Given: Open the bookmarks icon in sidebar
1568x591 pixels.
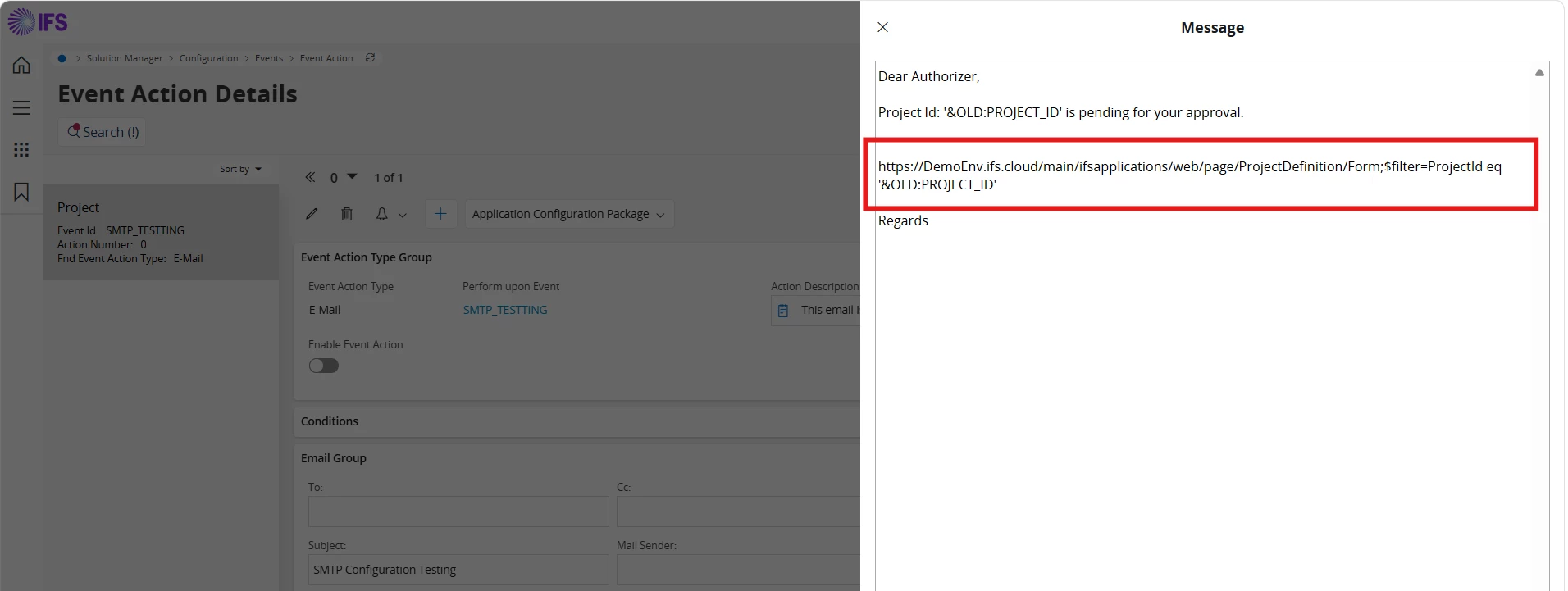Looking at the screenshot, I should (x=21, y=192).
